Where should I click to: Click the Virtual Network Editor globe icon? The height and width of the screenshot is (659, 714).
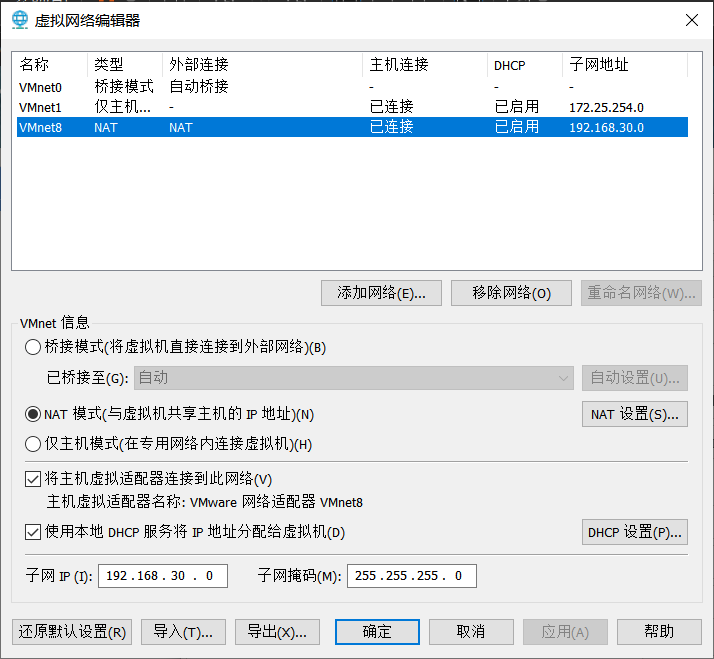coord(21,20)
